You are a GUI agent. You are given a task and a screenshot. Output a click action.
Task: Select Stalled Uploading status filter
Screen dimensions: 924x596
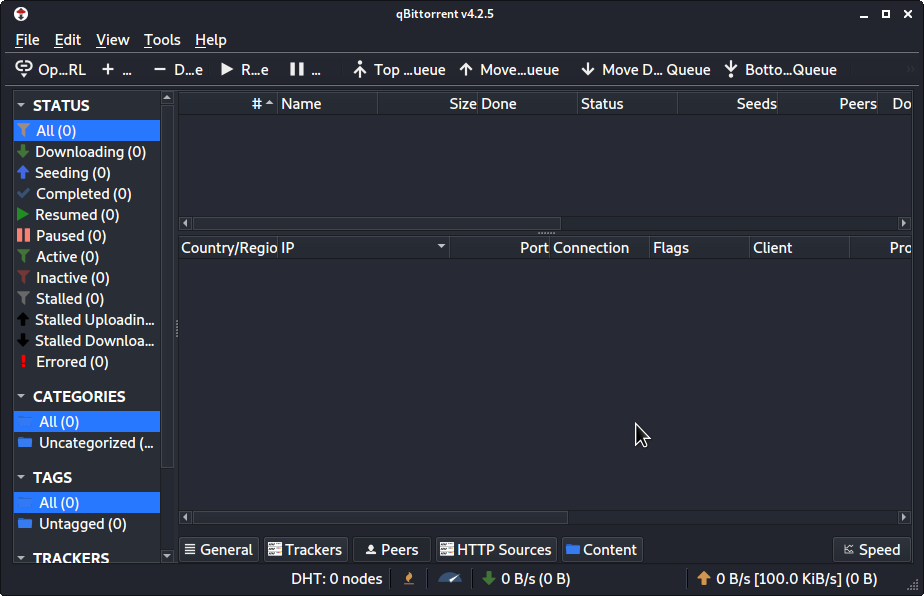87,320
